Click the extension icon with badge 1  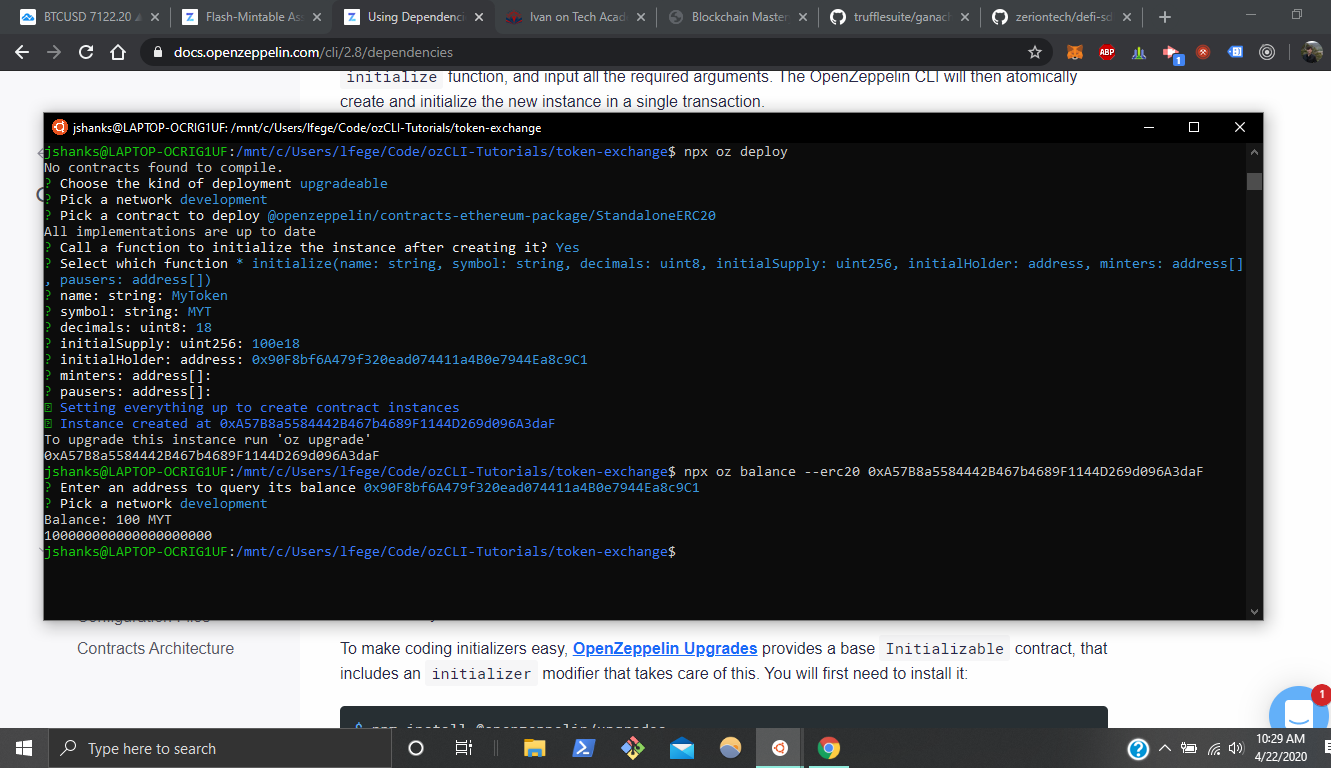pos(1171,53)
